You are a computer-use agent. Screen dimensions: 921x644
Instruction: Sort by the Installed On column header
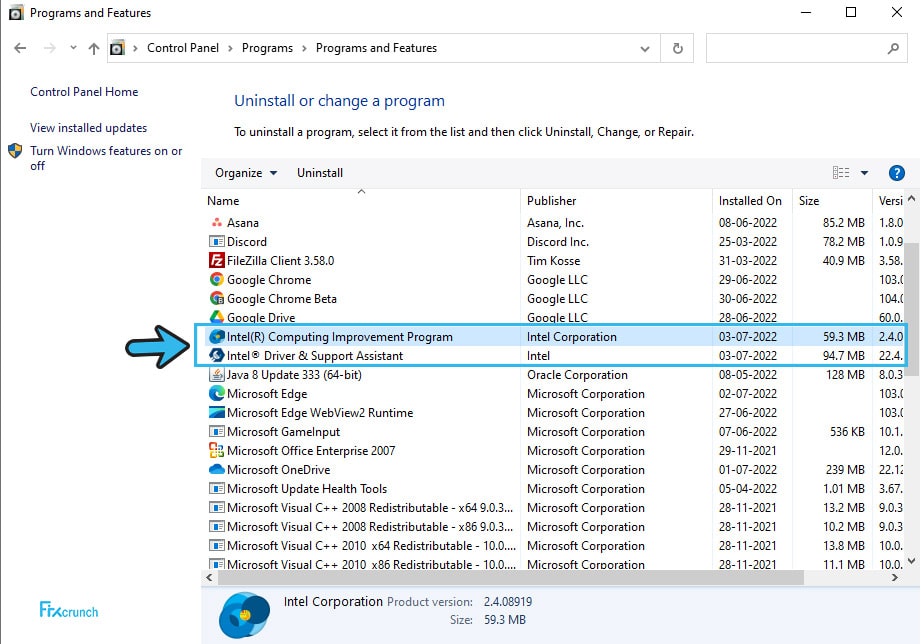pyautogui.click(x=752, y=201)
